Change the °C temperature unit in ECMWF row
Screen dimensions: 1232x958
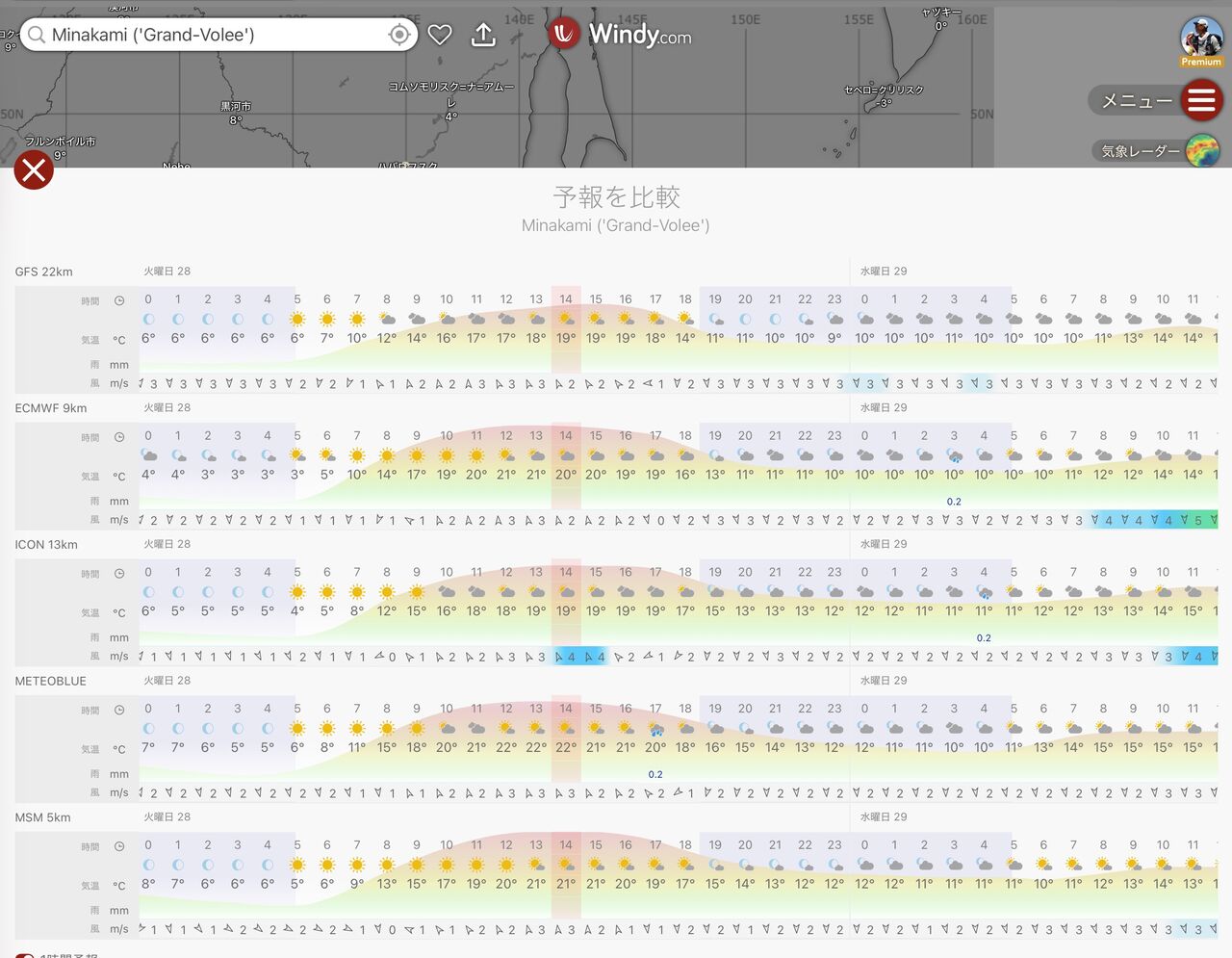[119, 477]
